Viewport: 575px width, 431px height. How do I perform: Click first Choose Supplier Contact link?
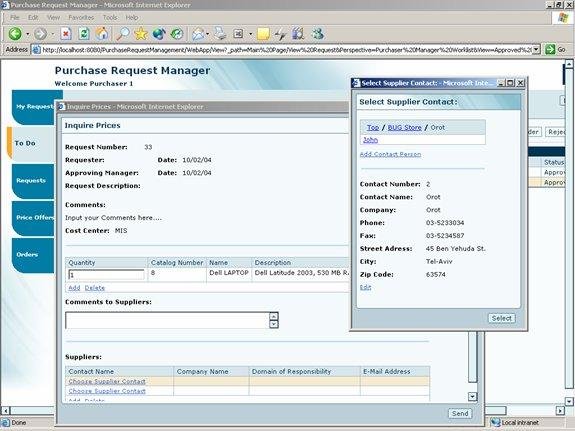point(107,381)
